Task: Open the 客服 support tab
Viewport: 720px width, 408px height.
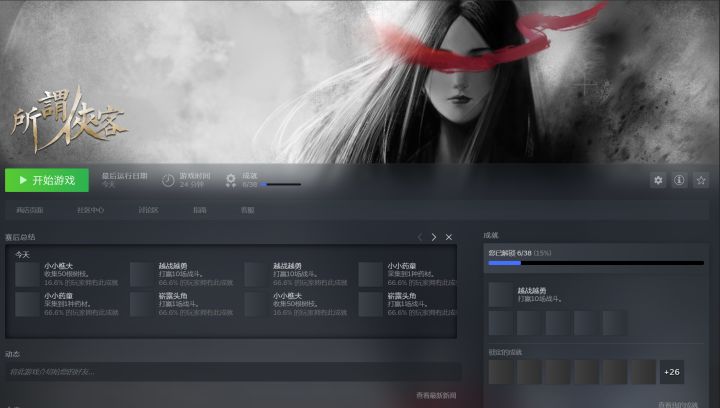Action: [248, 210]
